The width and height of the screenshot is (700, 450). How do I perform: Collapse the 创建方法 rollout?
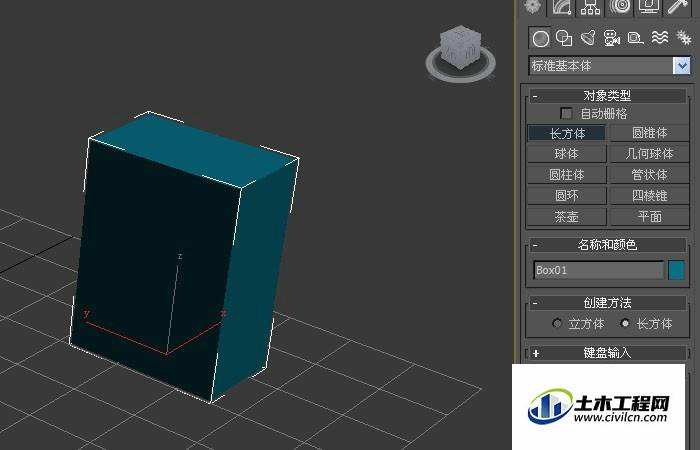point(608,303)
